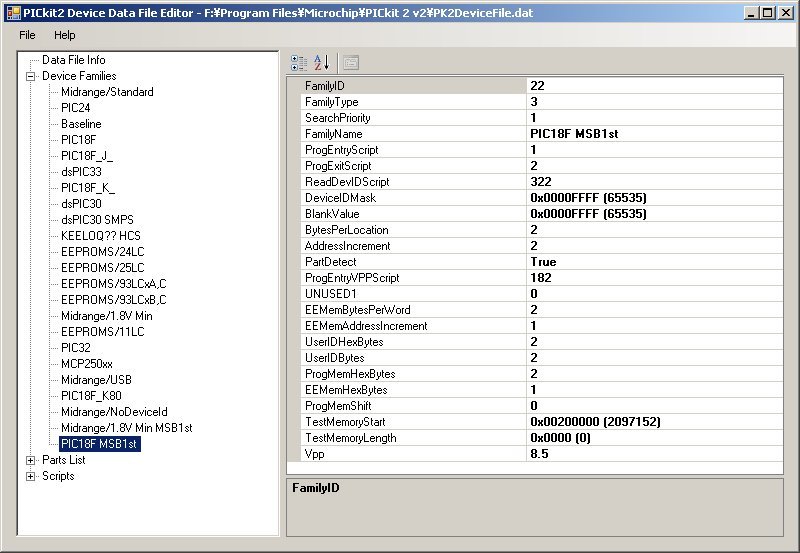Edit the ProgEntryVPPScript value 182
Image resolution: width=800 pixels, height=553 pixels.
[655, 278]
